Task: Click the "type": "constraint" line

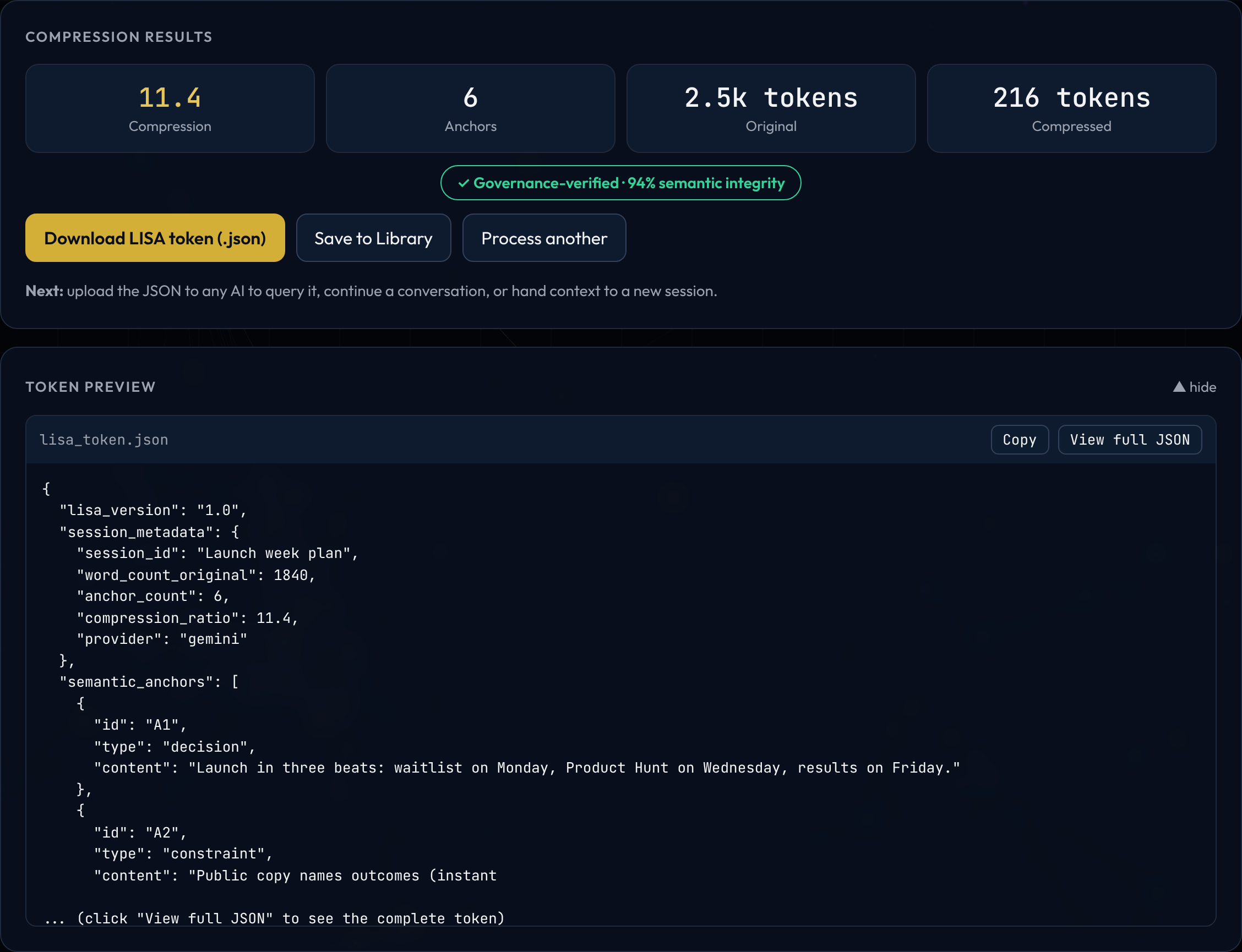Action: click(184, 855)
